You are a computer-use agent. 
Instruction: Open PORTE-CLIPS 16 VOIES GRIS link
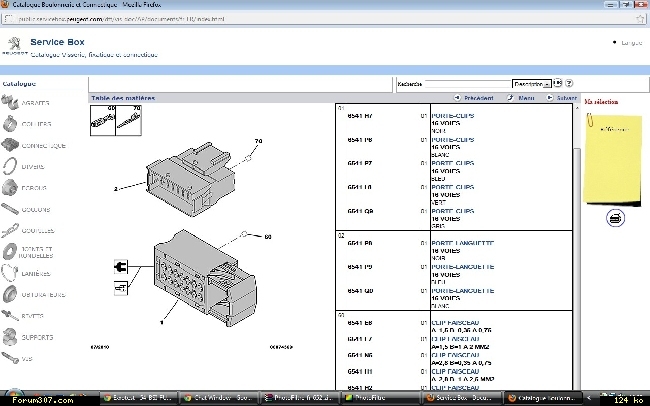(x=453, y=211)
